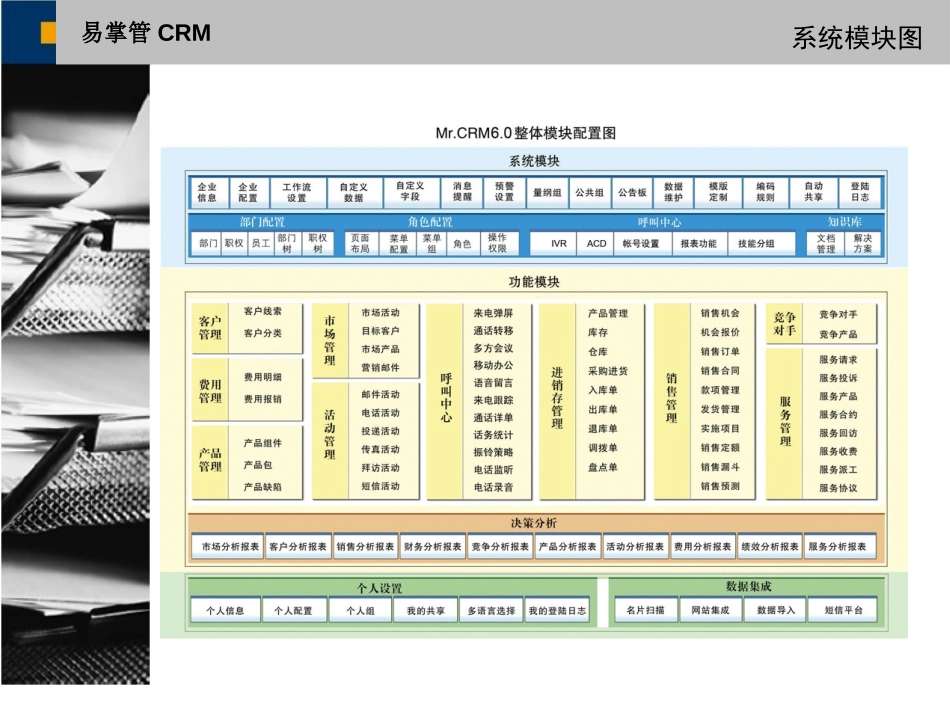Click the 采购进货 item

pyautogui.click(x=608, y=371)
